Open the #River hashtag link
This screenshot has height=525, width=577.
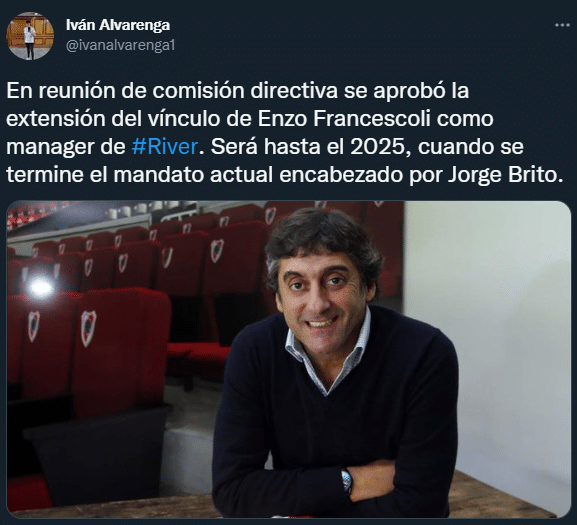(x=164, y=147)
